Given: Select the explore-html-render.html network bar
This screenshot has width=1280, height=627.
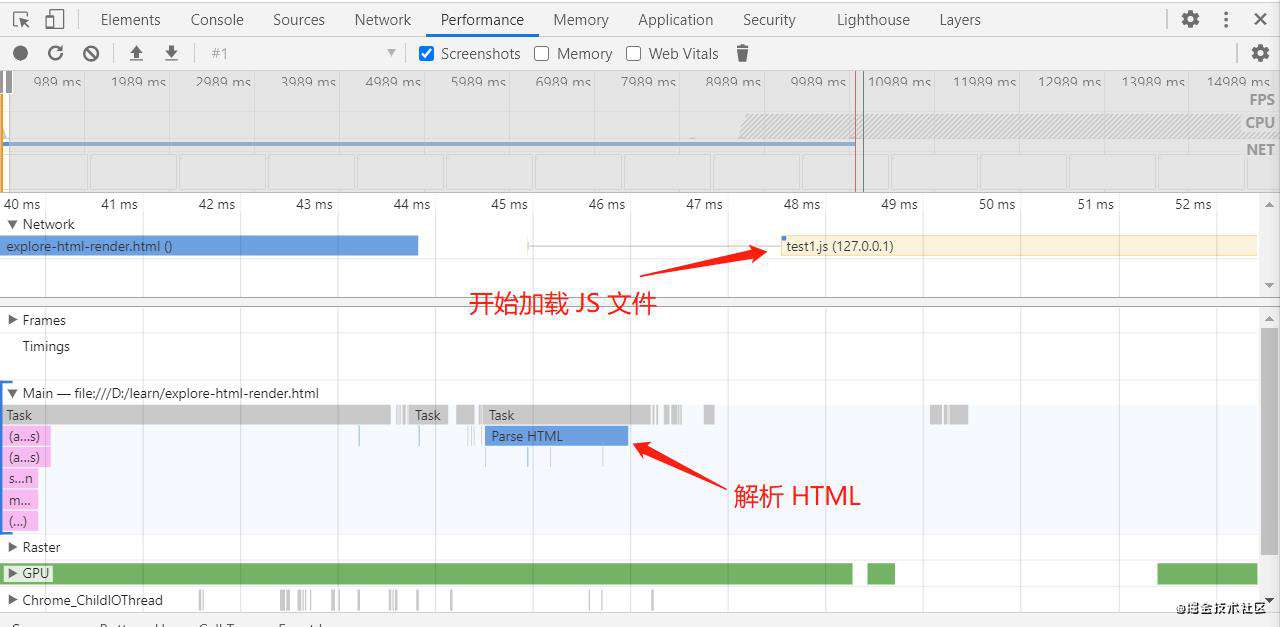Looking at the screenshot, I should click(209, 246).
